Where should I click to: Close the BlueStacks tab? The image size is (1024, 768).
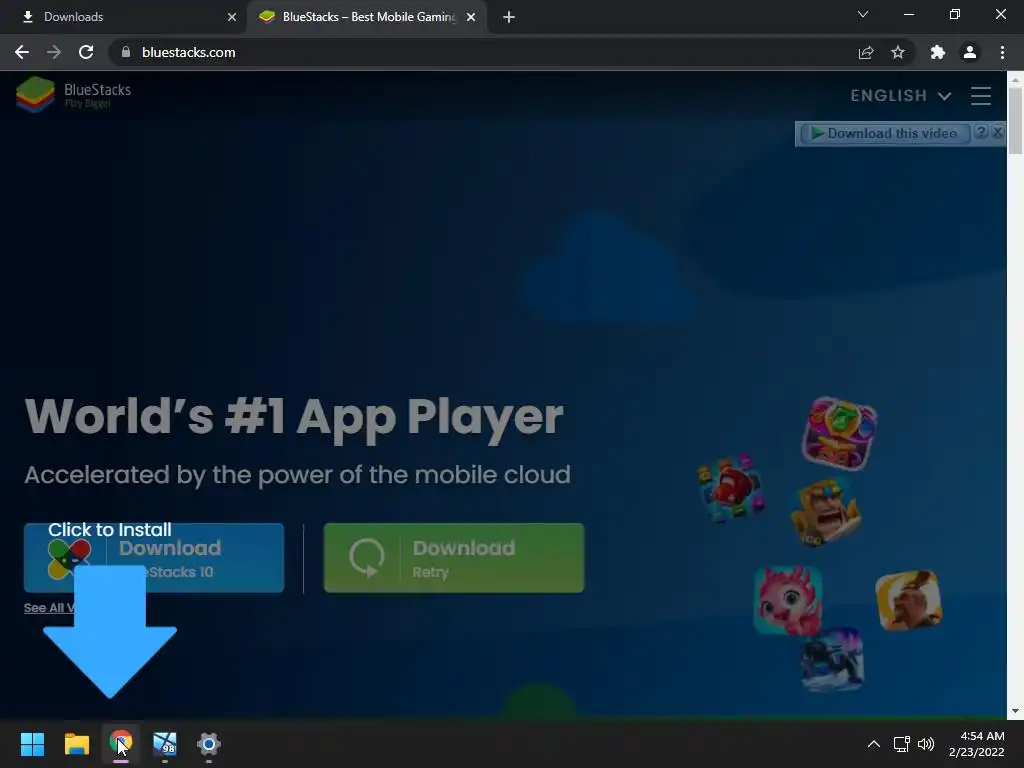[471, 17]
